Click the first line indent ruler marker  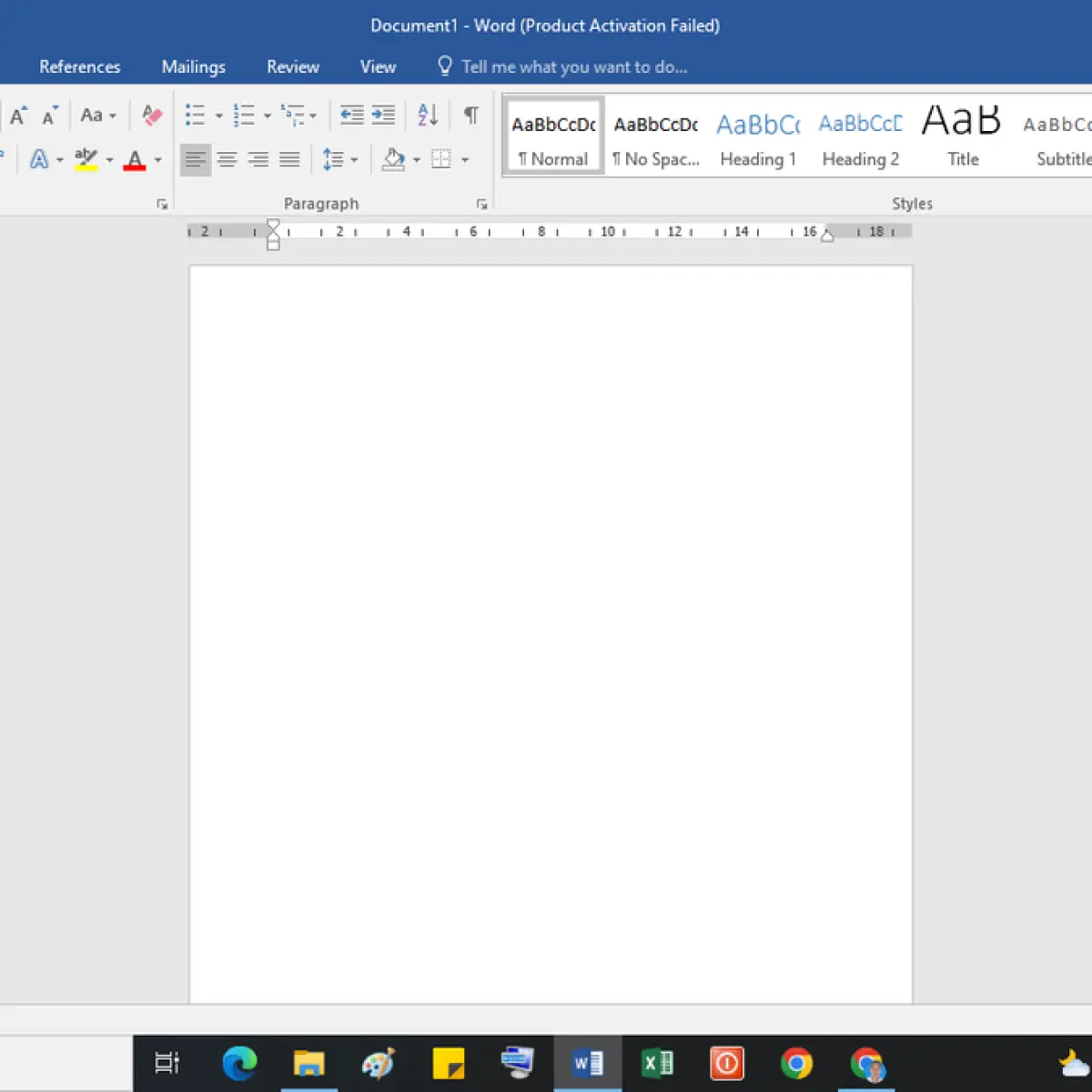point(273,224)
